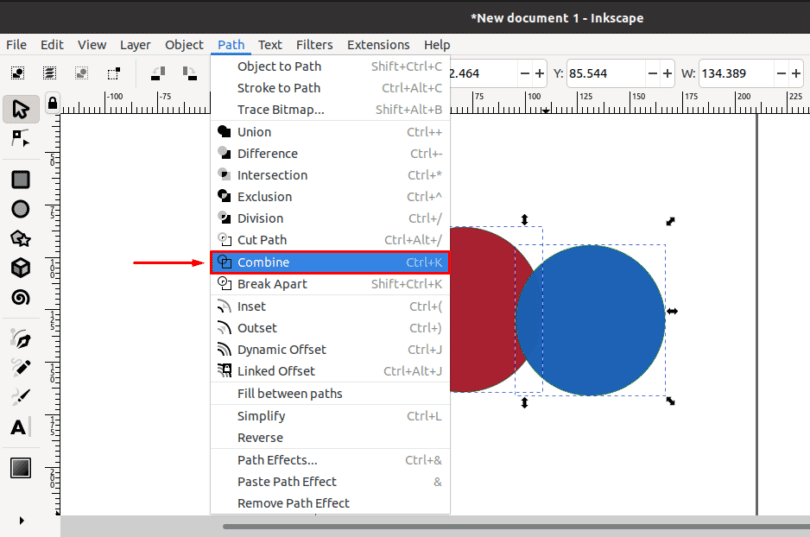Open the Edit menu

pos(52,45)
